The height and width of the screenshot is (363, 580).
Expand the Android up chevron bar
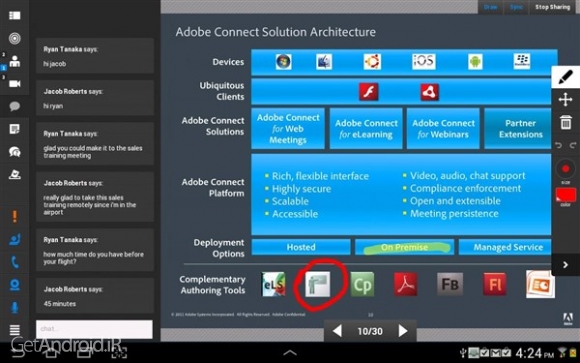(x=290, y=353)
